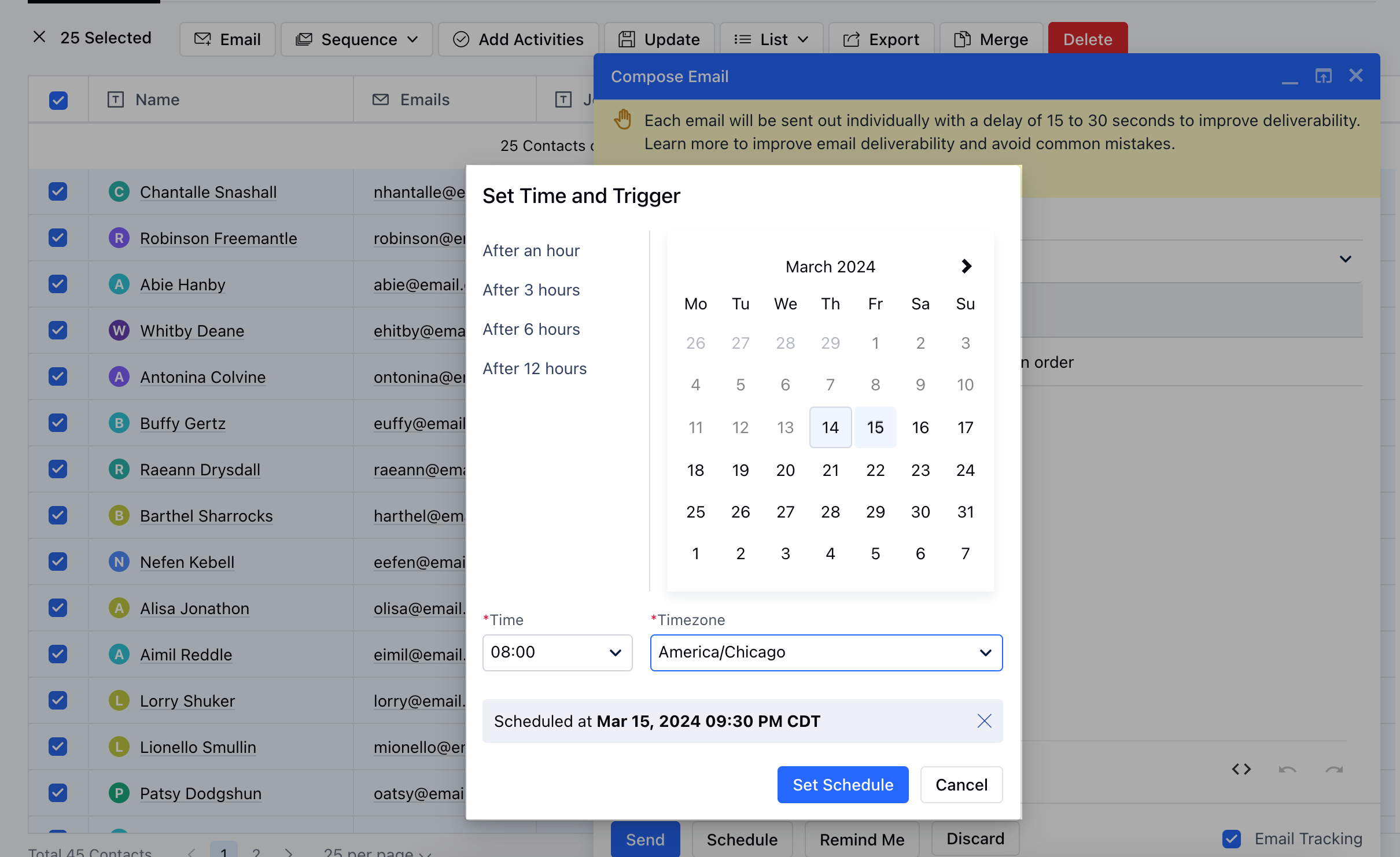The height and width of the screenshot is (857, 1400).
Task: Click the Set Schedule button
Action: [x=842, y=784]
